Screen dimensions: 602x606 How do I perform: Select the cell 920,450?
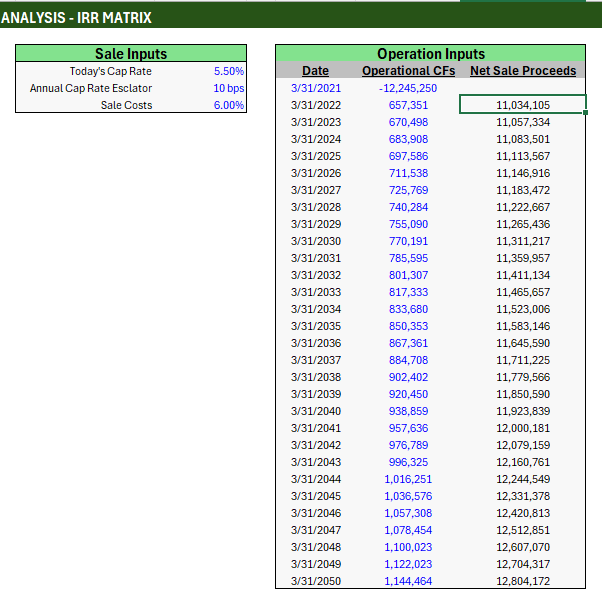408,394
